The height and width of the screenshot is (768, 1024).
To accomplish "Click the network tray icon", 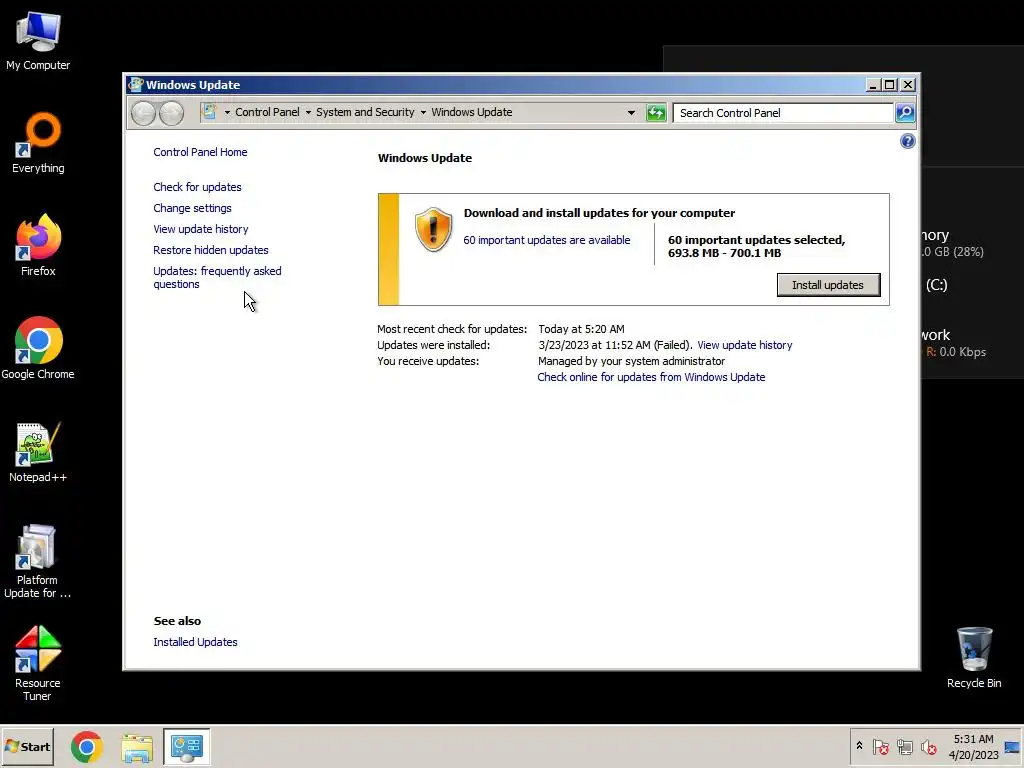I will point(904,746).
